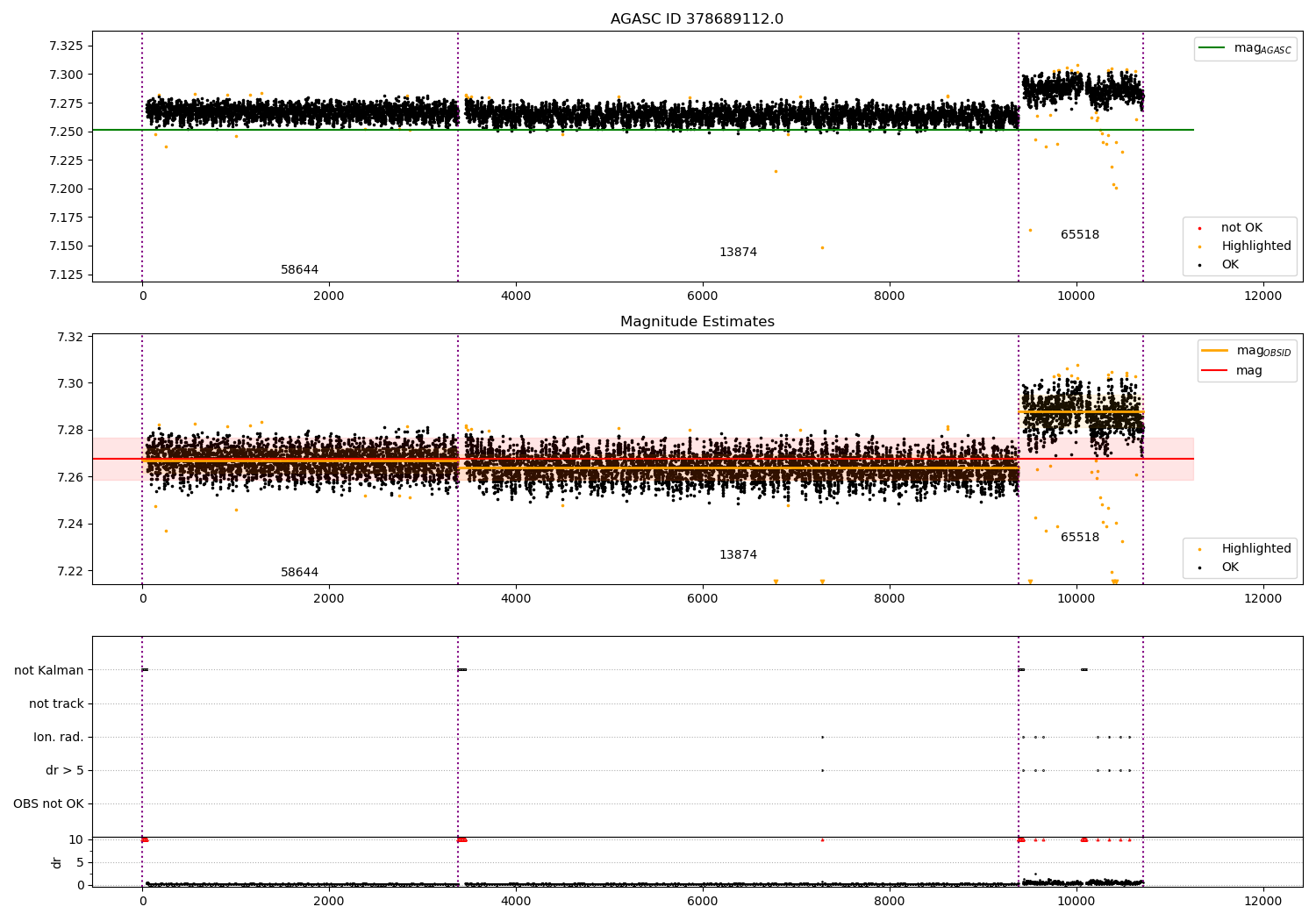Image resolution: width=1316 pixels, height=921 pixels.
Task: Click the 65518 label in Magnitude Estimates plot
Action: (x=1079, y=538)
